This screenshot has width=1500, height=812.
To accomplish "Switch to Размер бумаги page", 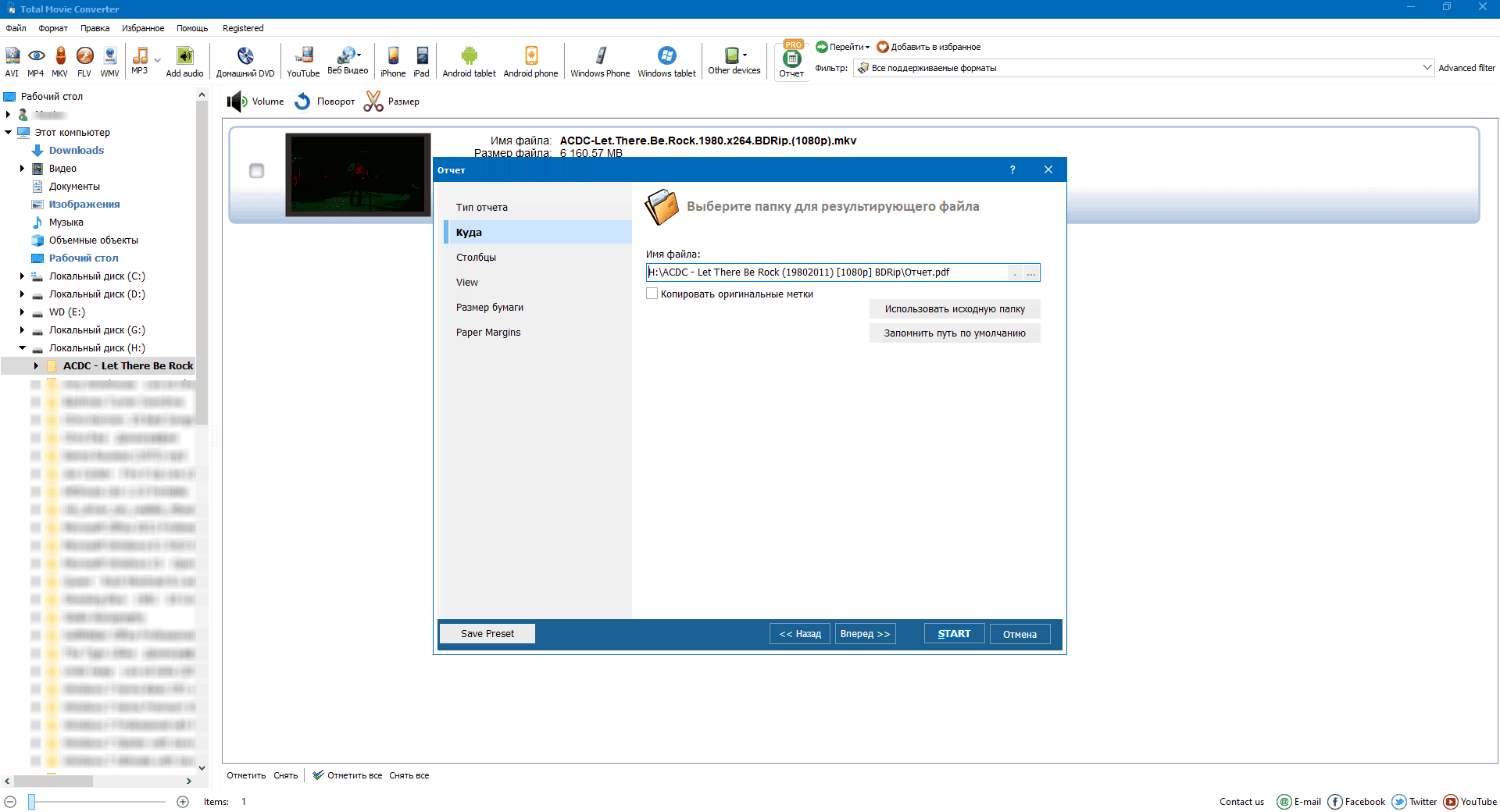I will [537, 307].
